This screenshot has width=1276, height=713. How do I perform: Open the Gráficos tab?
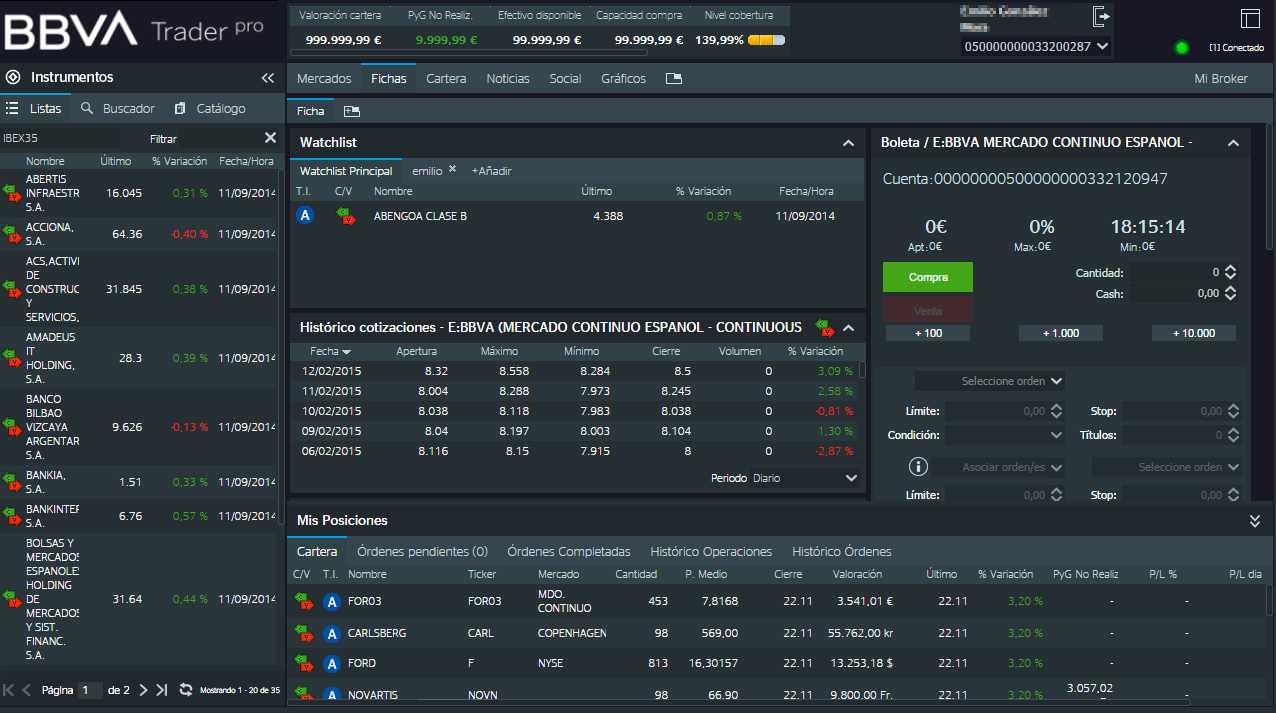click(623, 79)
